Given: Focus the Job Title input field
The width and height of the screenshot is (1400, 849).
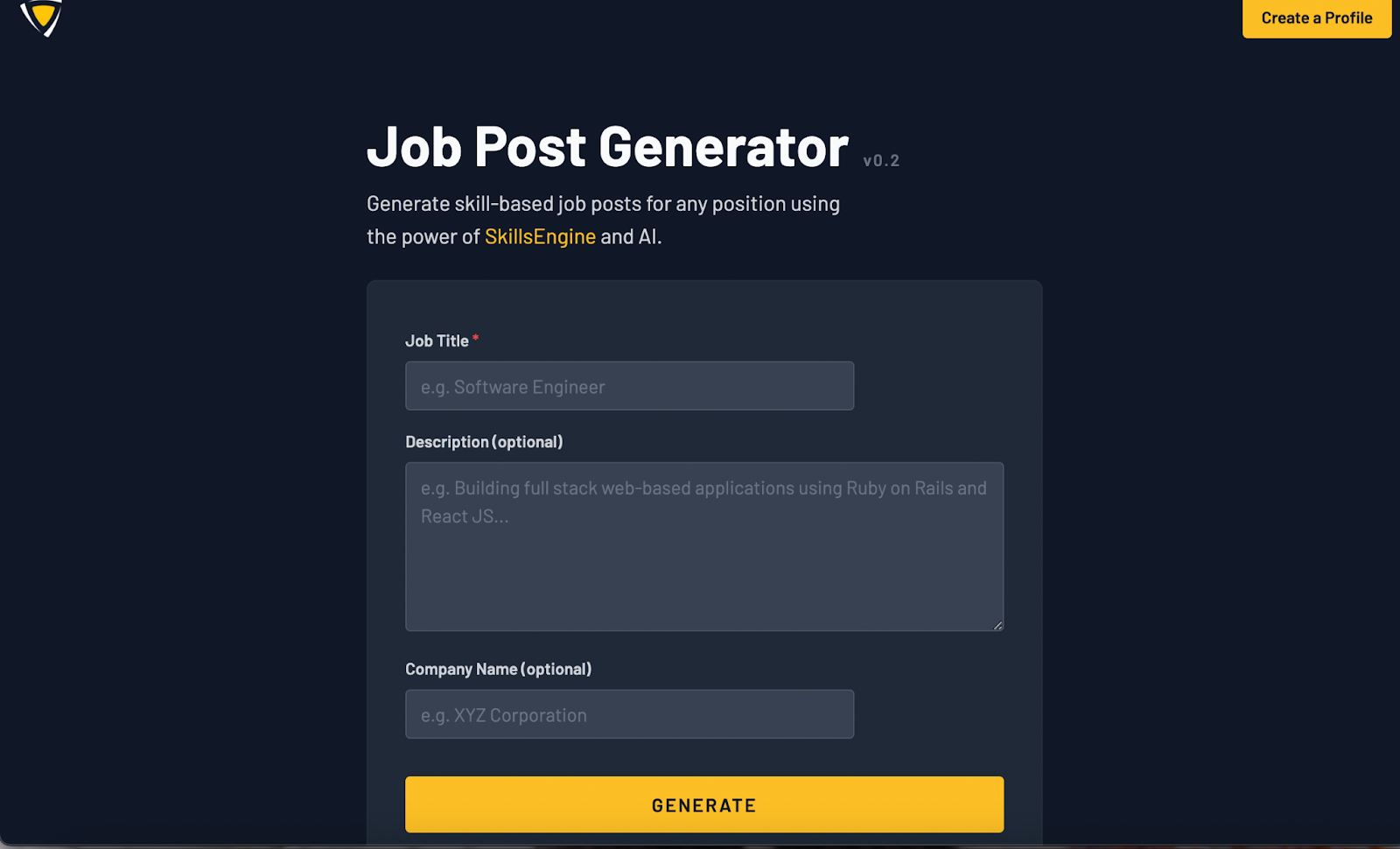Looking at the screenshot, I should pos(629,386).
